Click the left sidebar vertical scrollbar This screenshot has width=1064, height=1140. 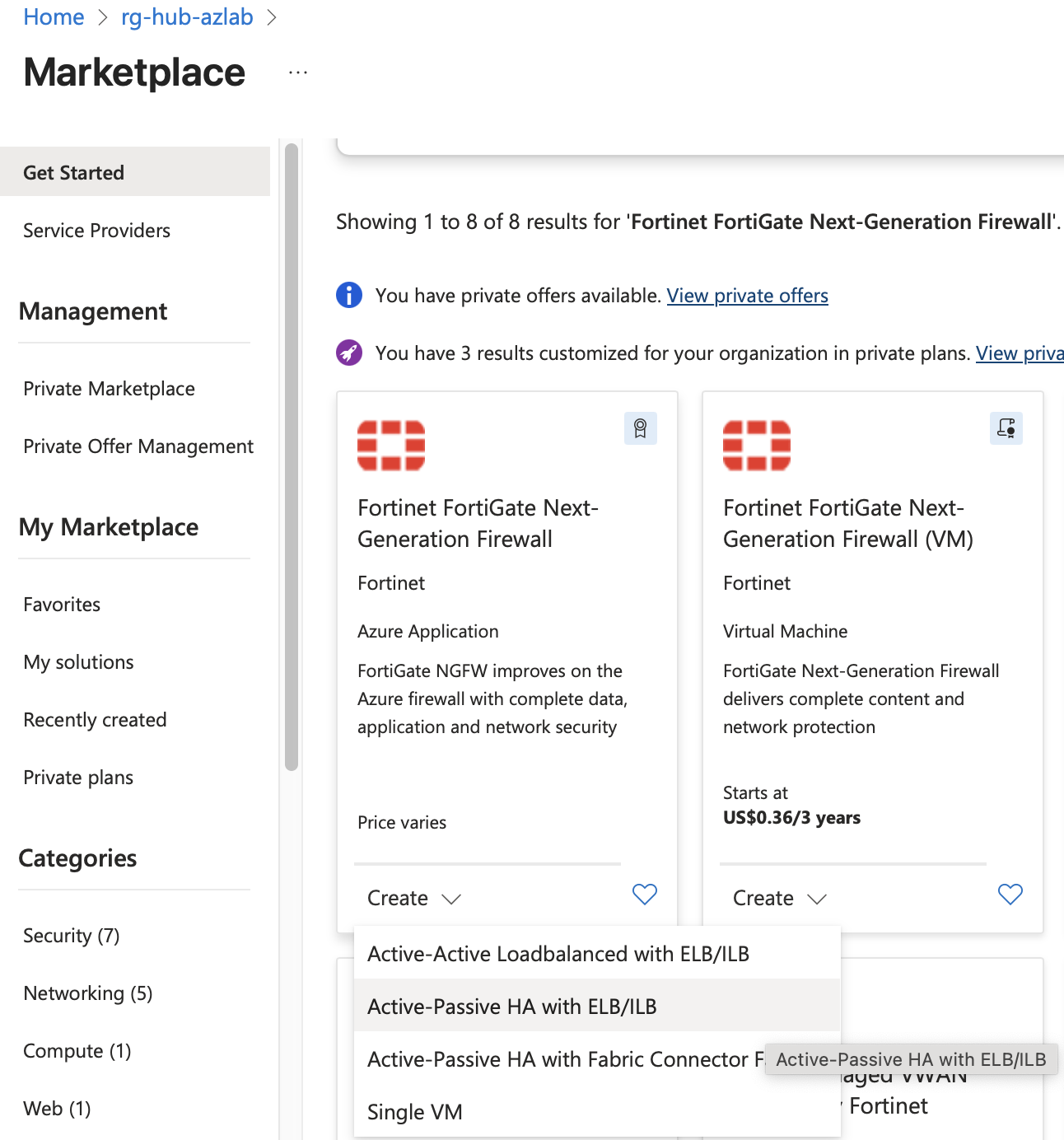point(292,457)
